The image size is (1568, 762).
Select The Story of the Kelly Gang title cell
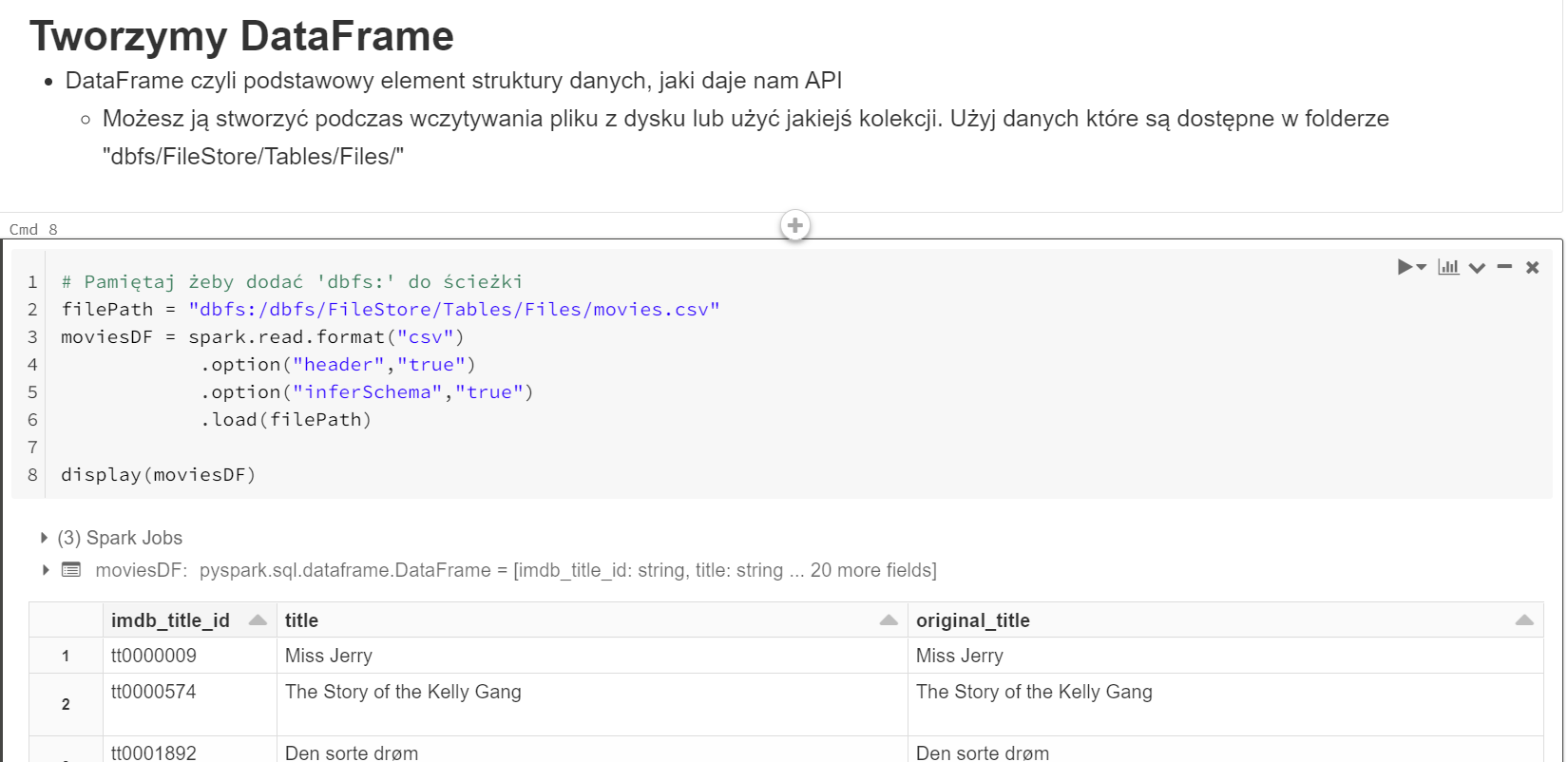pyautogui.click(x=403, y=693)
